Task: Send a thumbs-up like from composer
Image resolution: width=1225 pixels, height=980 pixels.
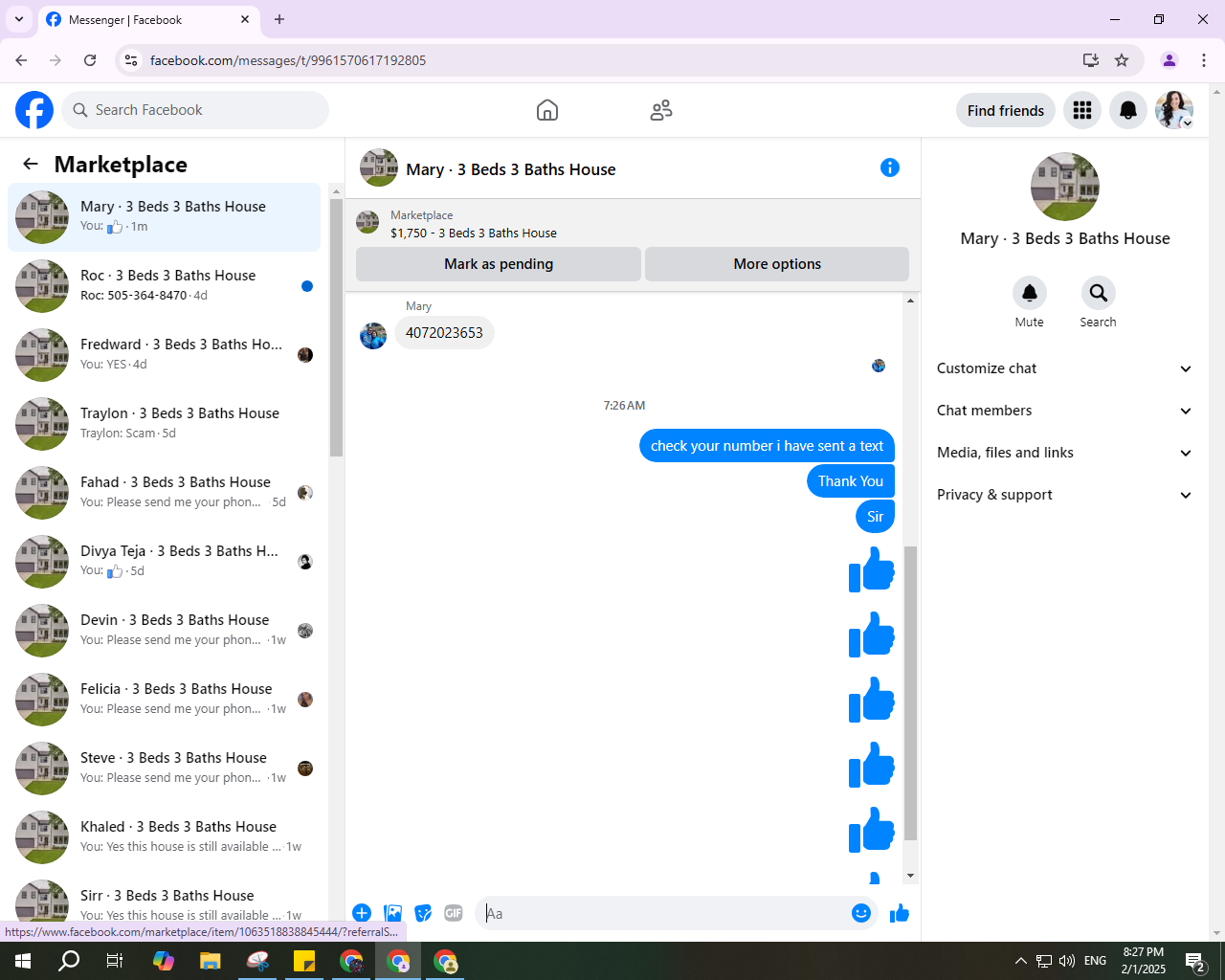Action: 900,913
